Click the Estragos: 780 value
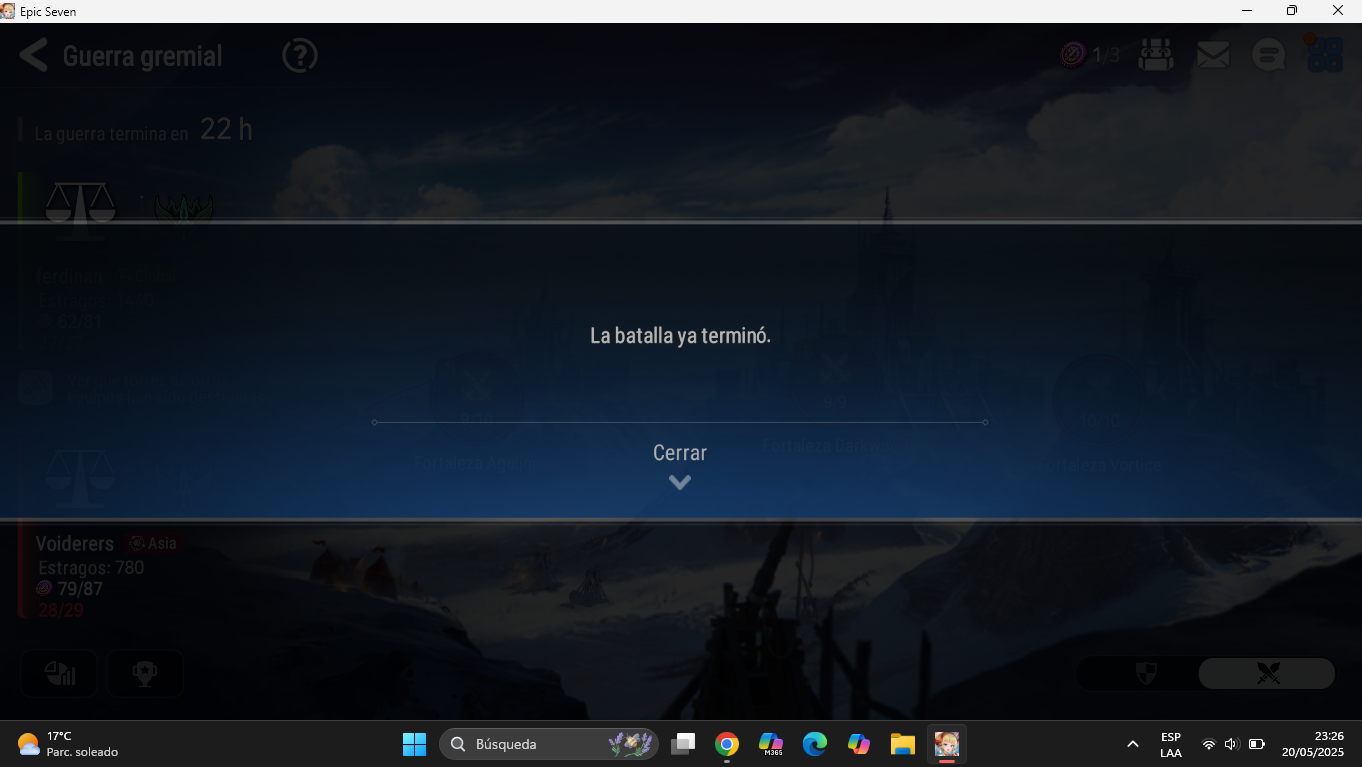This screenshot has width=1362, height=767. tap(91, 568)
